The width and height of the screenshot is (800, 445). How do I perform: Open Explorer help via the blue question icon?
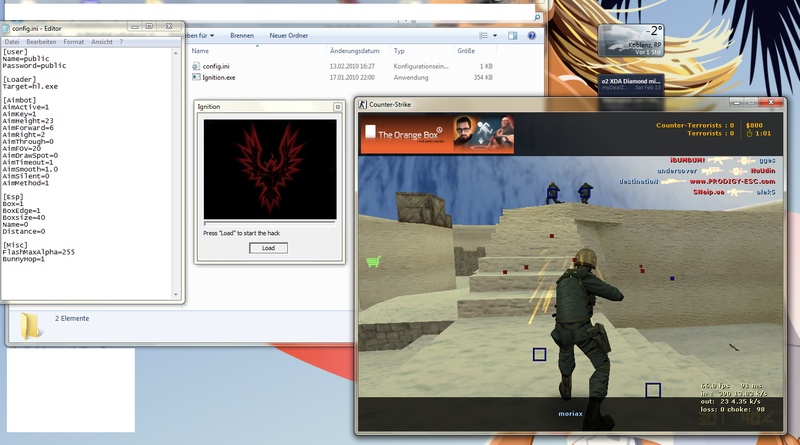(532, 36)
